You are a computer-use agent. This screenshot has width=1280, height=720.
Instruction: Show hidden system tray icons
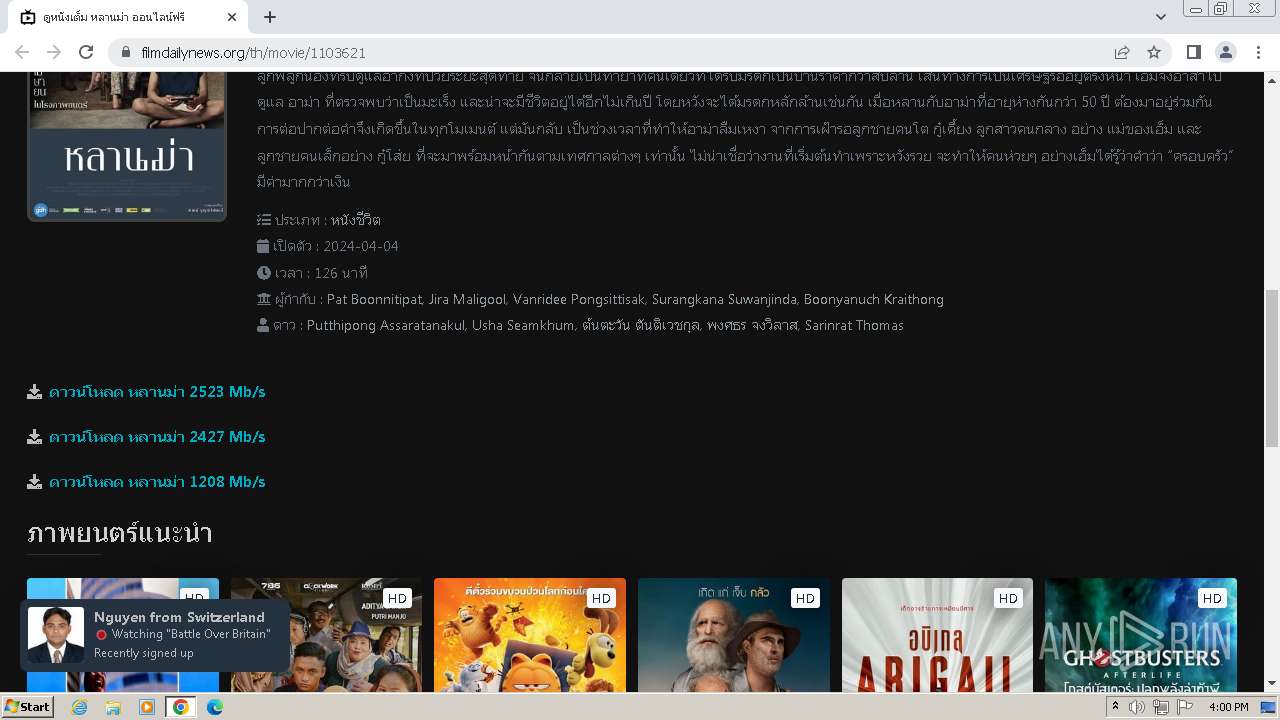click(x=1115, y=707)
